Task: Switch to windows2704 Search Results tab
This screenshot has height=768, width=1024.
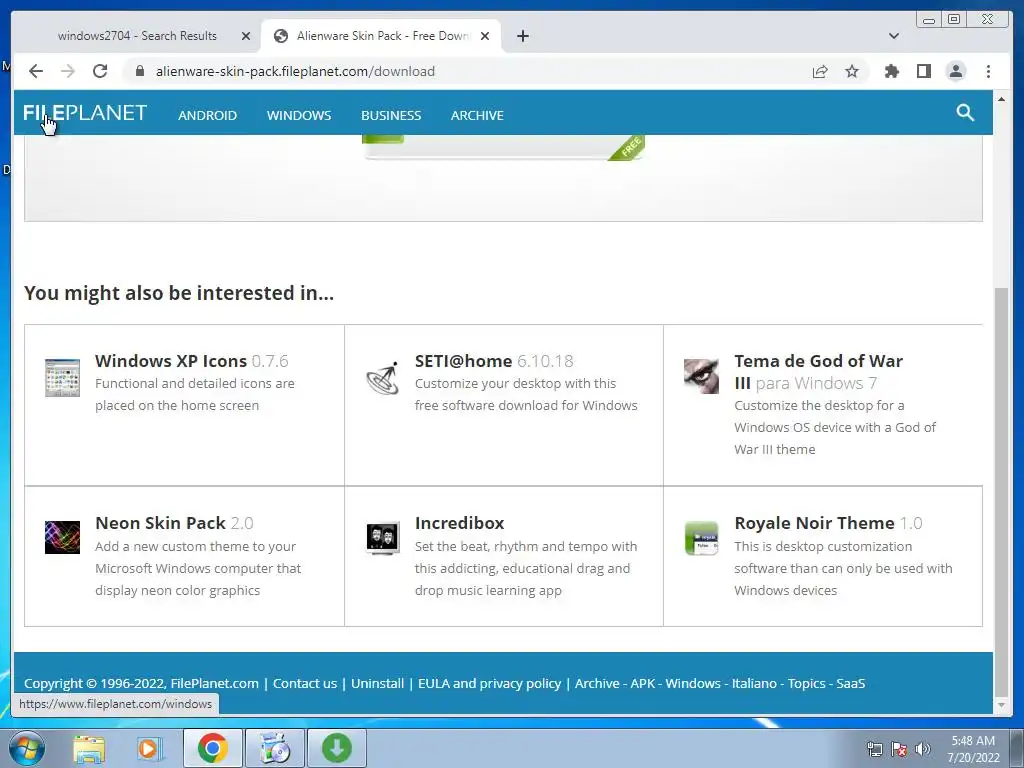Action: pyautogui.click(x=137, y=36)
